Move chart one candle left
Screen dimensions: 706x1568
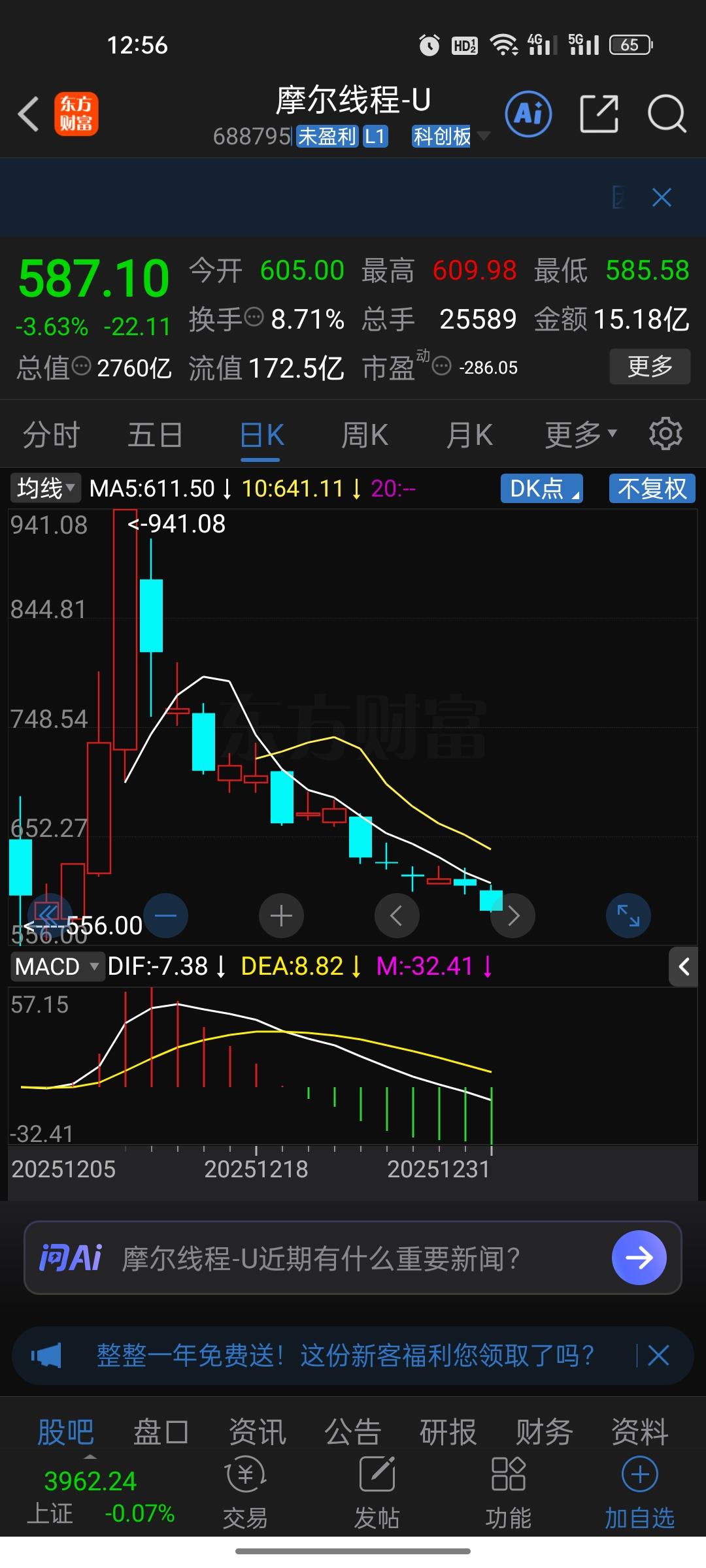tap(397, 915)
